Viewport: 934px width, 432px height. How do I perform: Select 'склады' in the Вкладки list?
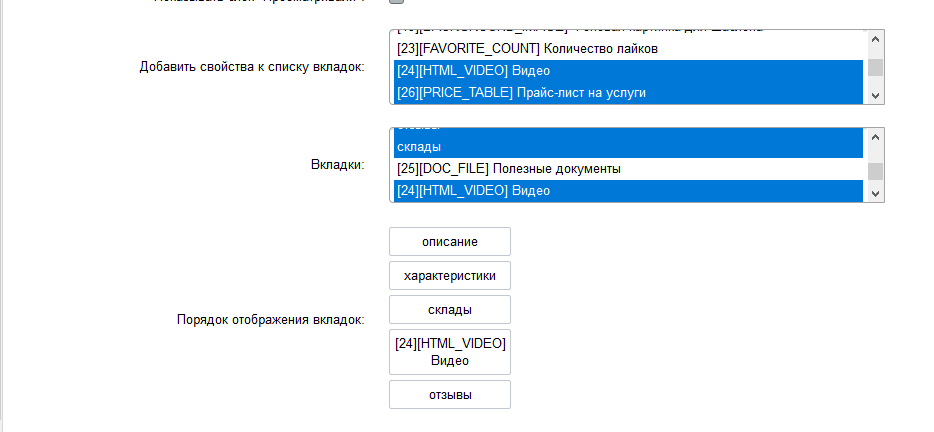[x=628, y=147]
